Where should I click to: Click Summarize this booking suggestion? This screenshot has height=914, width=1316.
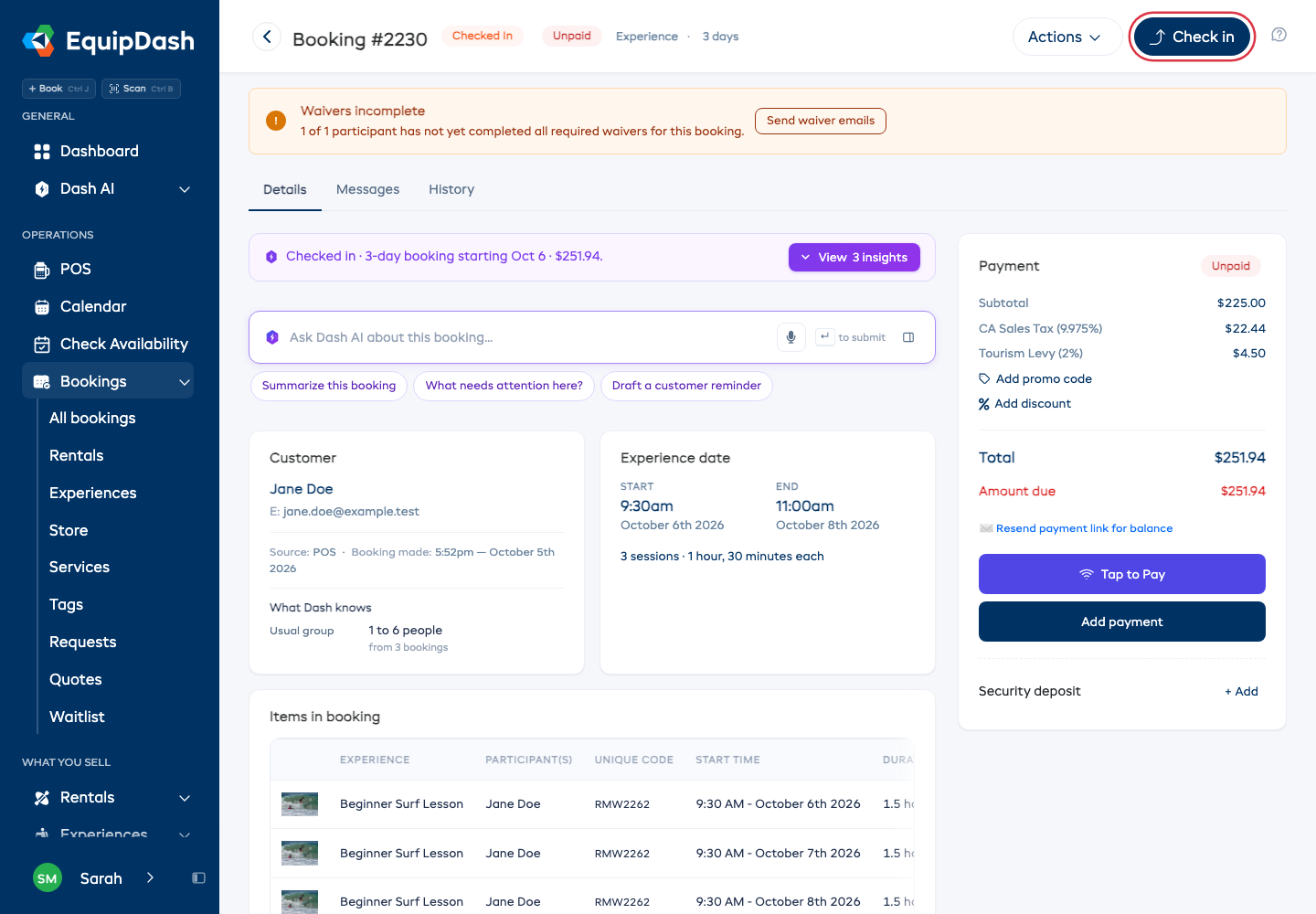tap(329, 386)
